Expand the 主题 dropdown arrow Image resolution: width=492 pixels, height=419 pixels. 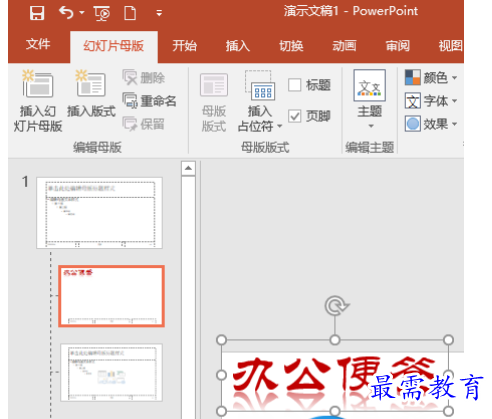pos(371,126)
